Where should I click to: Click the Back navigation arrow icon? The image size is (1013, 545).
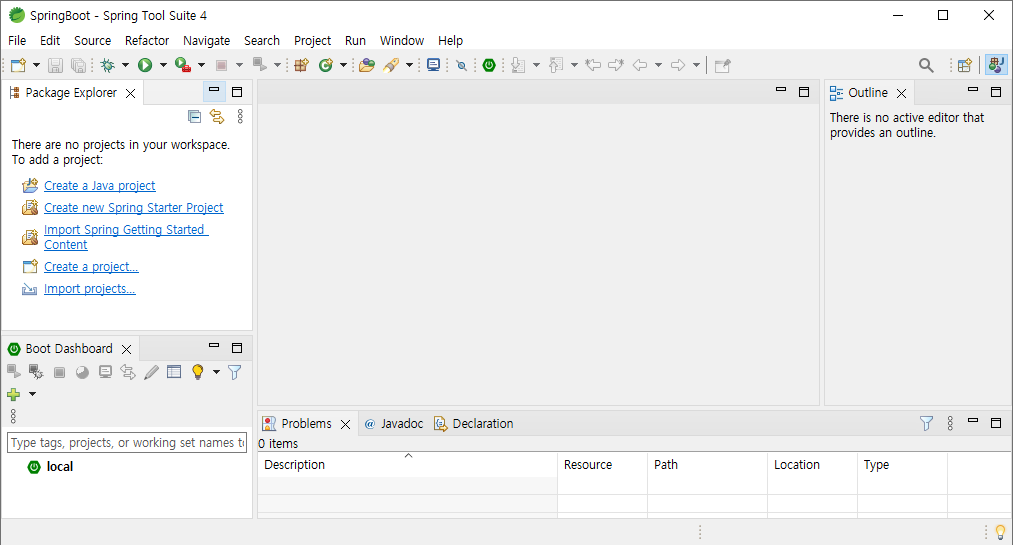640,65
